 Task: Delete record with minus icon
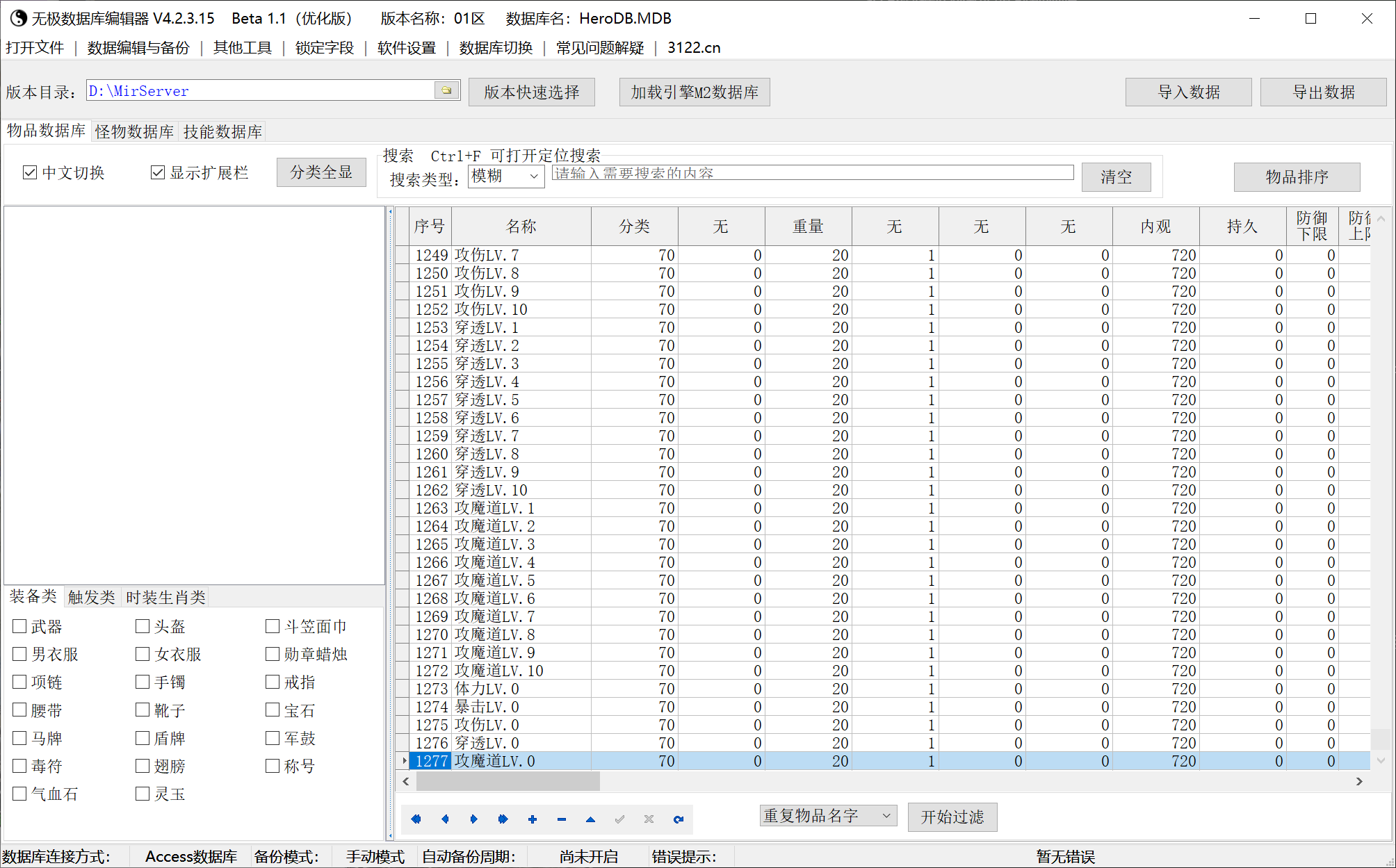coord(562,819)
